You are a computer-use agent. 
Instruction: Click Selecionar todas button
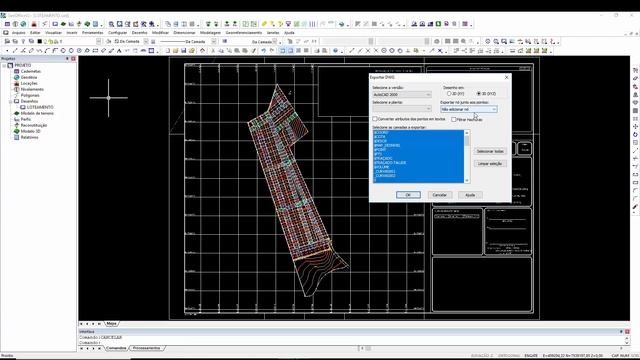(490, 151)
